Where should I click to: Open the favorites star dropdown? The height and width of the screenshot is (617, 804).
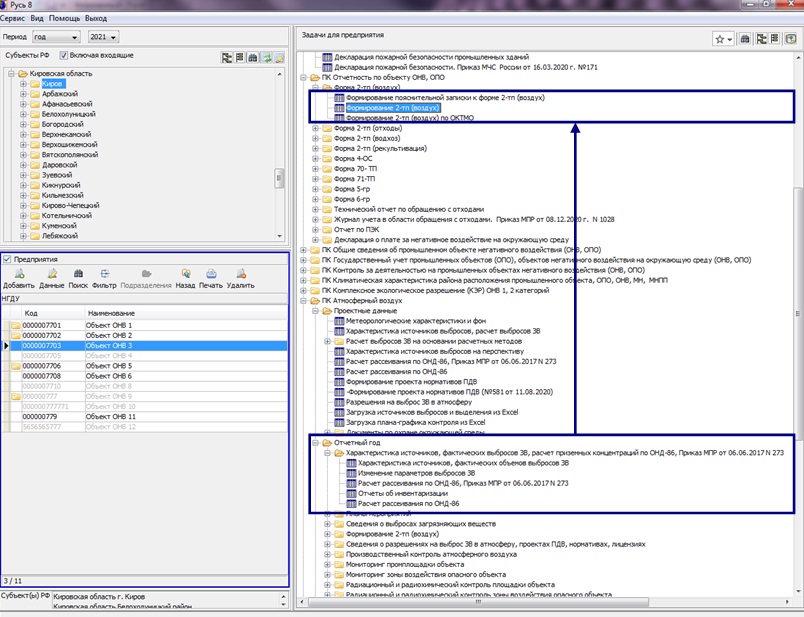(724, 38)
